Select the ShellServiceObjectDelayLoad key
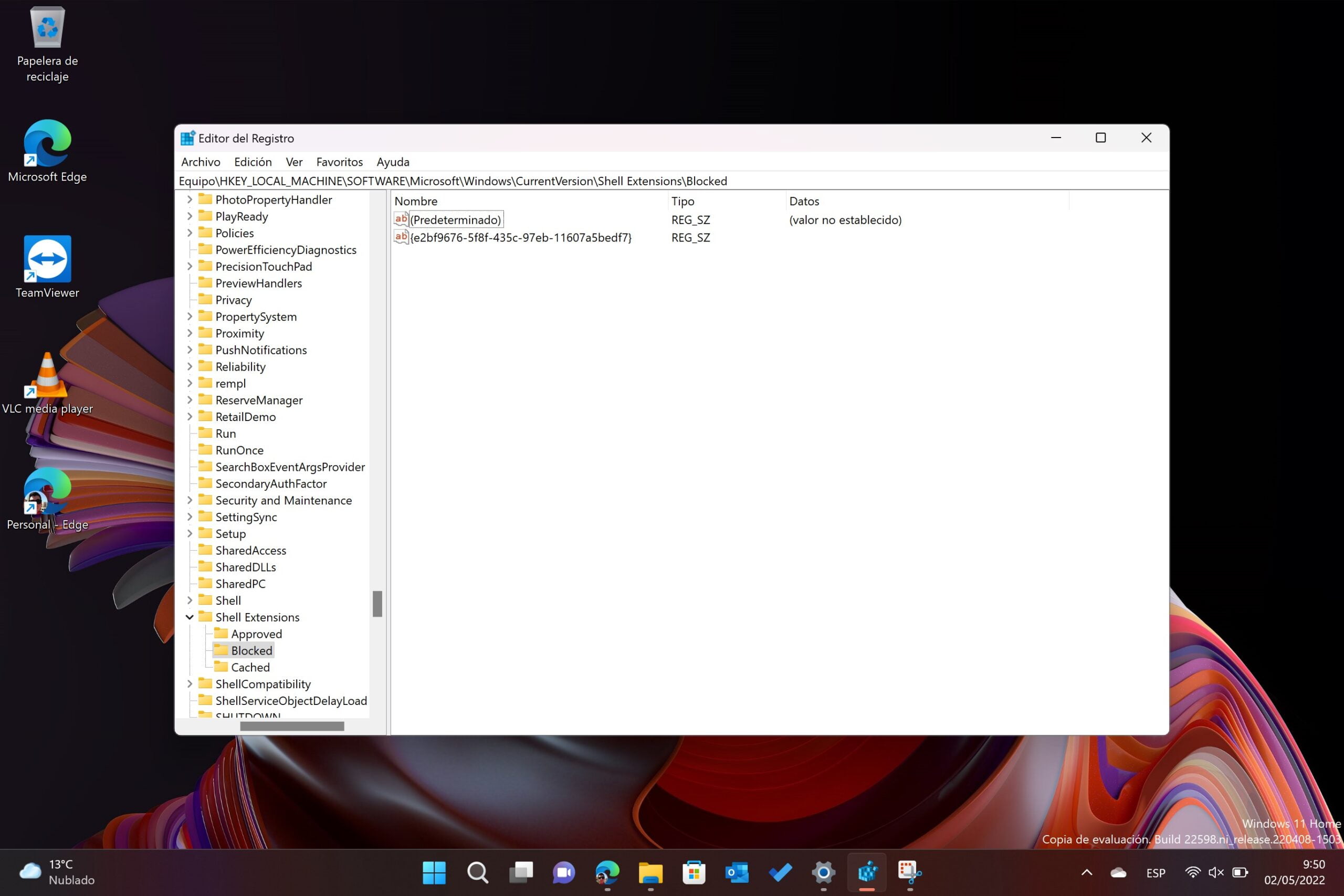 pos(291,701)
